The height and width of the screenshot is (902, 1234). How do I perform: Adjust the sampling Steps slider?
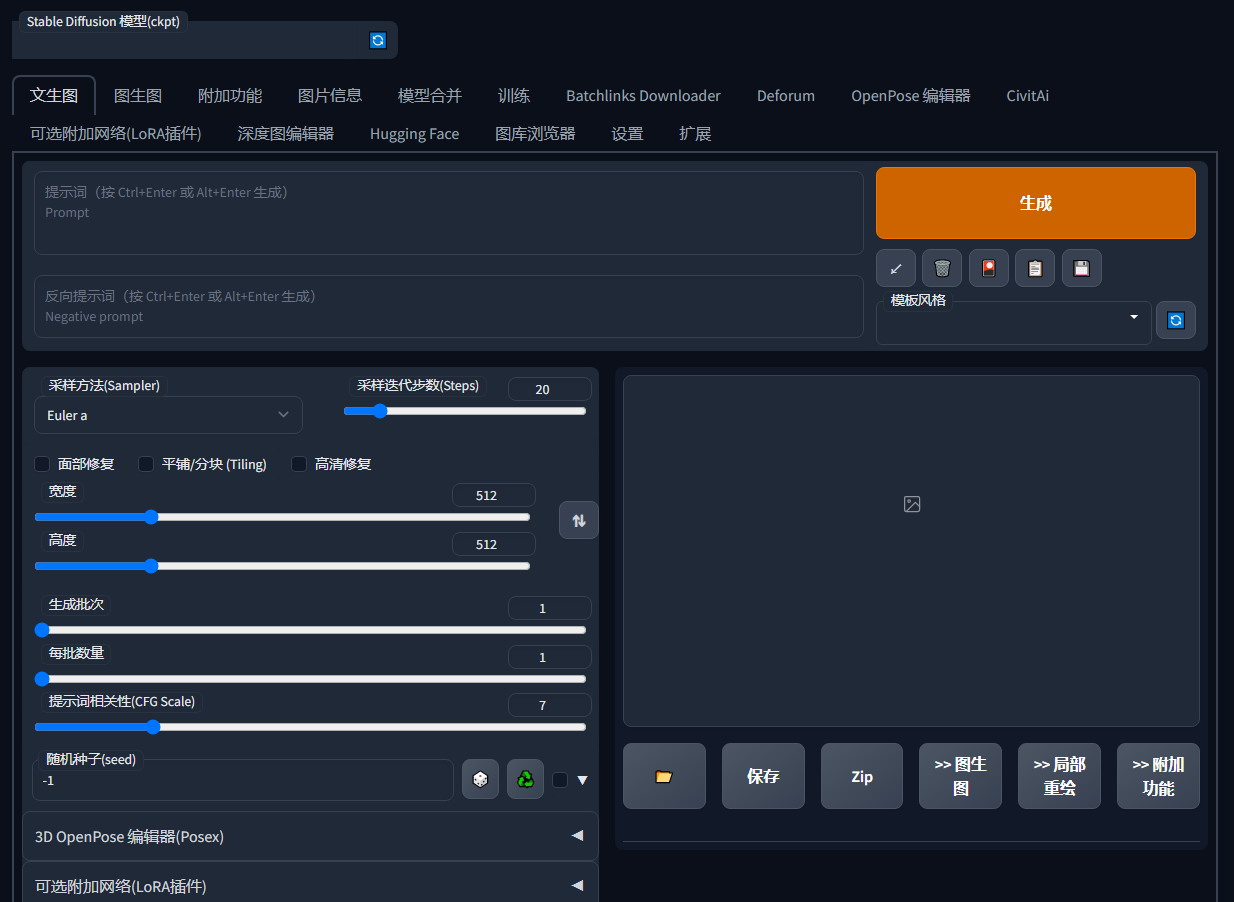coord(465,411)
